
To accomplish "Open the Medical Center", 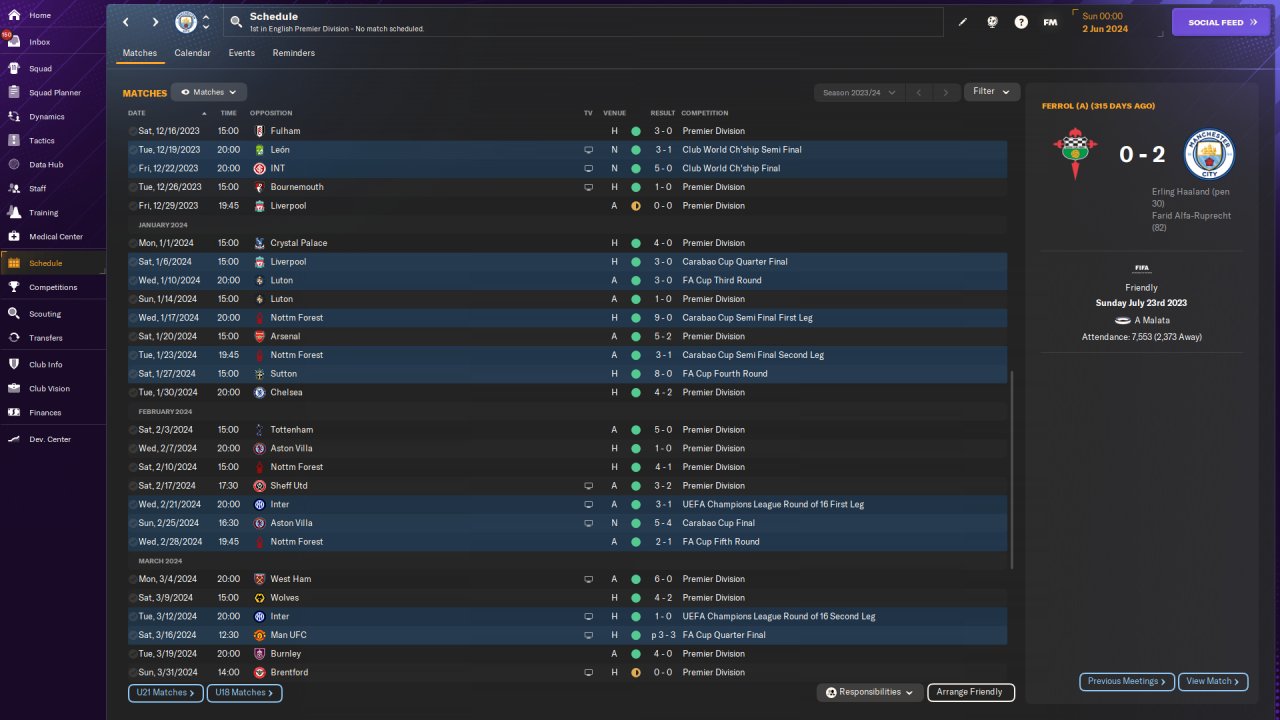I will [53, 236].
